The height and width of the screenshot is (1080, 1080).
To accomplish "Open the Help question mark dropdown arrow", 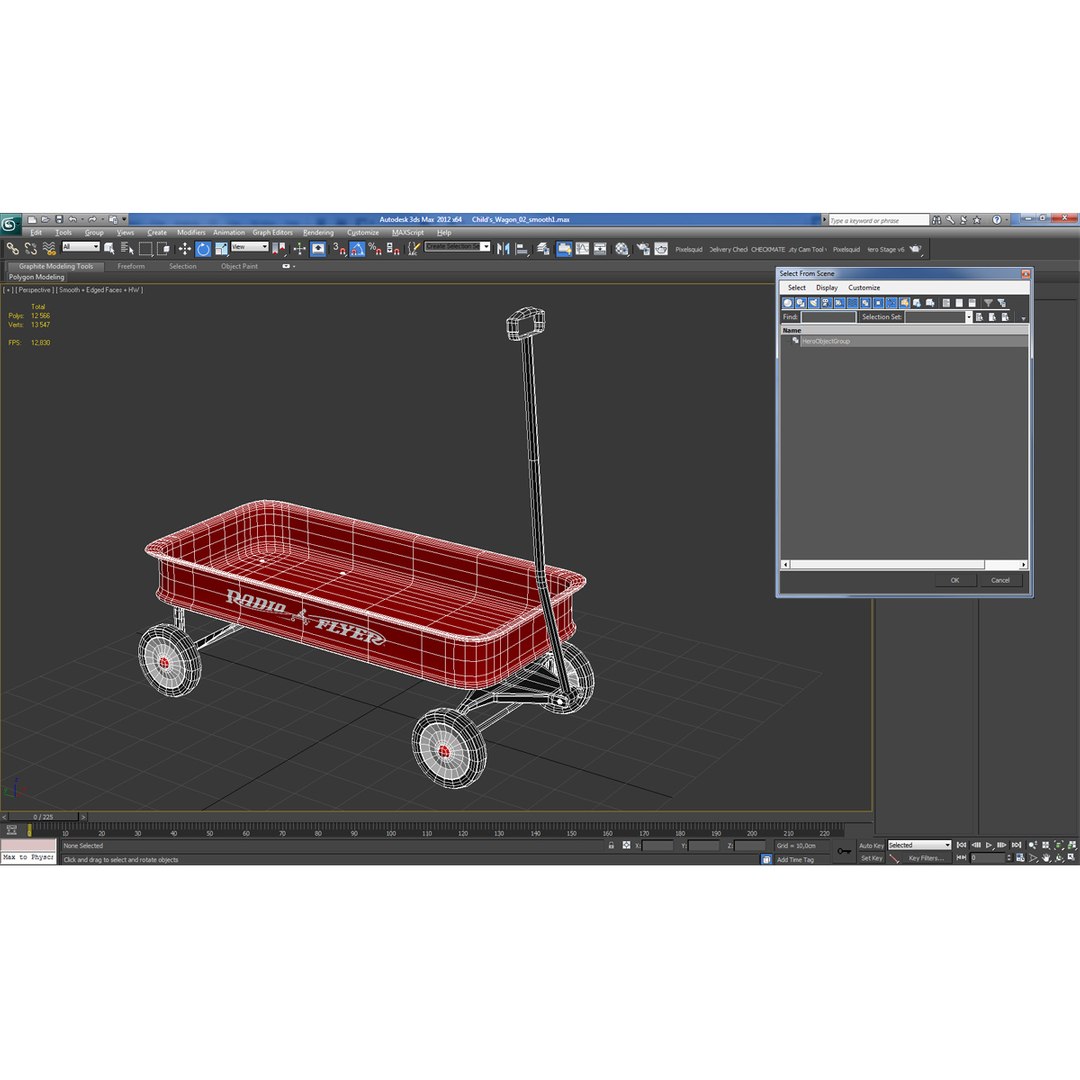I will [x=1006, y=220].
